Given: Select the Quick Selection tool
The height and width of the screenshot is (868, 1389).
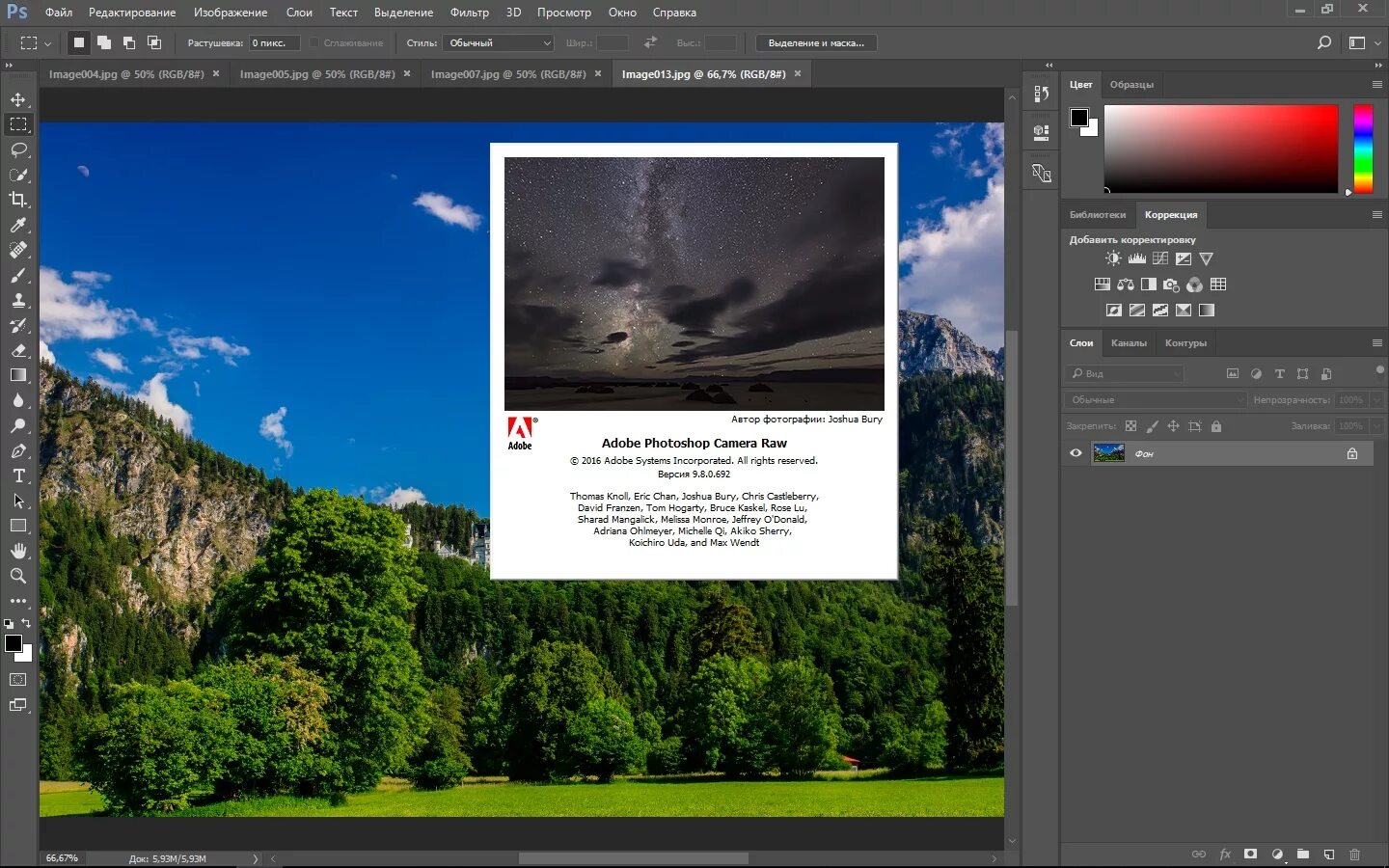Looking at the screenshot, I should coord(18,175).
